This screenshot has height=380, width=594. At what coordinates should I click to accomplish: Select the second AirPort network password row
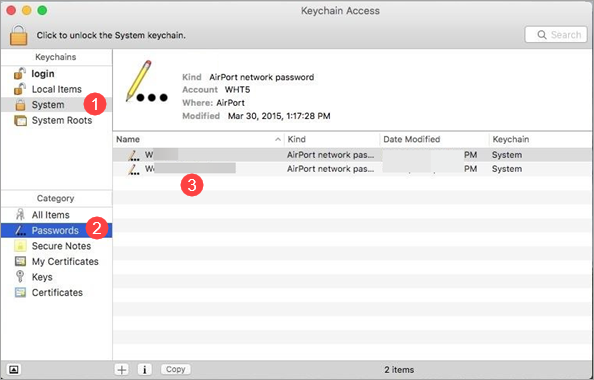click(x=352, y=169)
